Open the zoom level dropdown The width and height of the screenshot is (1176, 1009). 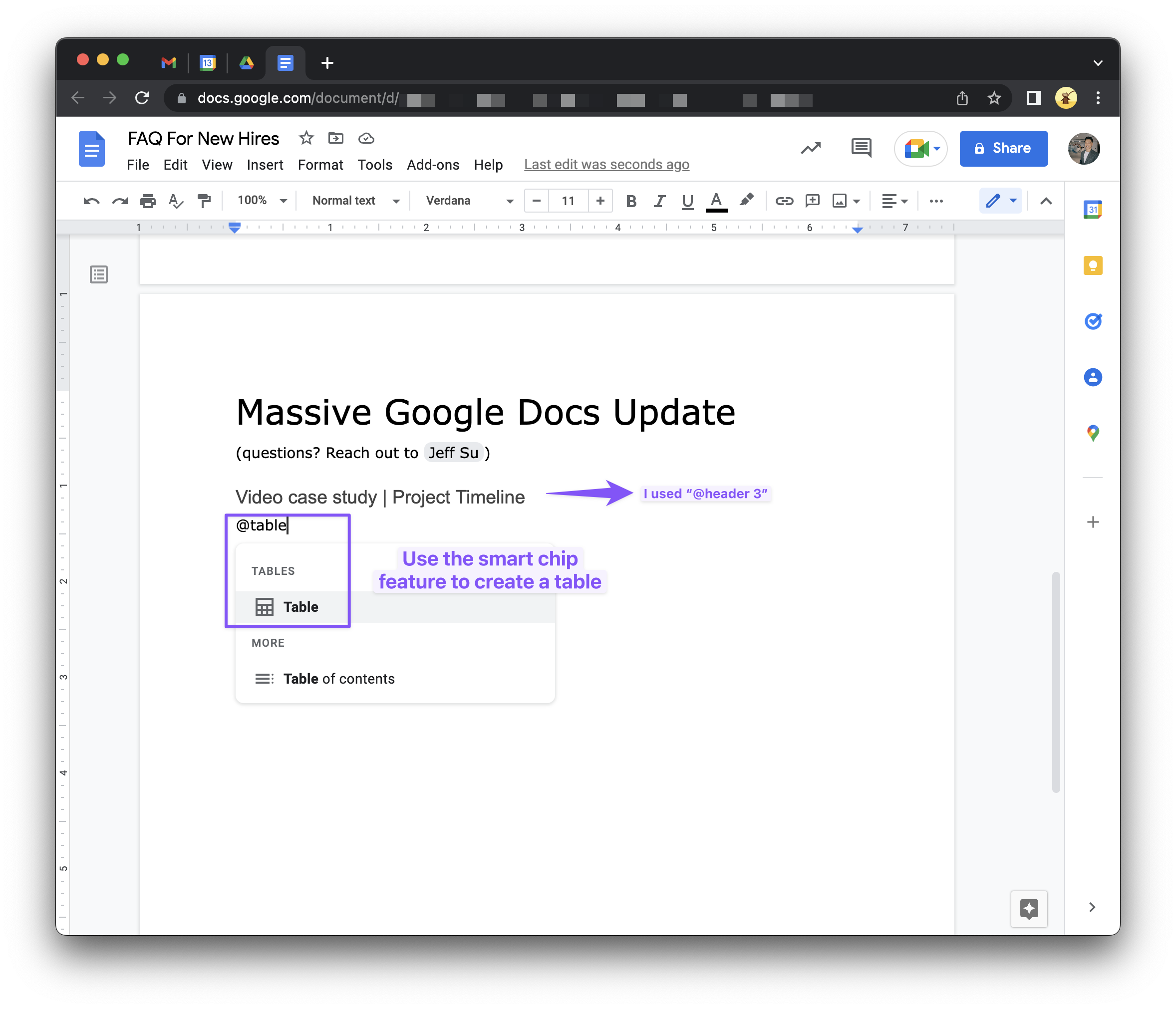pyautogui.click(x=262, y=201)
